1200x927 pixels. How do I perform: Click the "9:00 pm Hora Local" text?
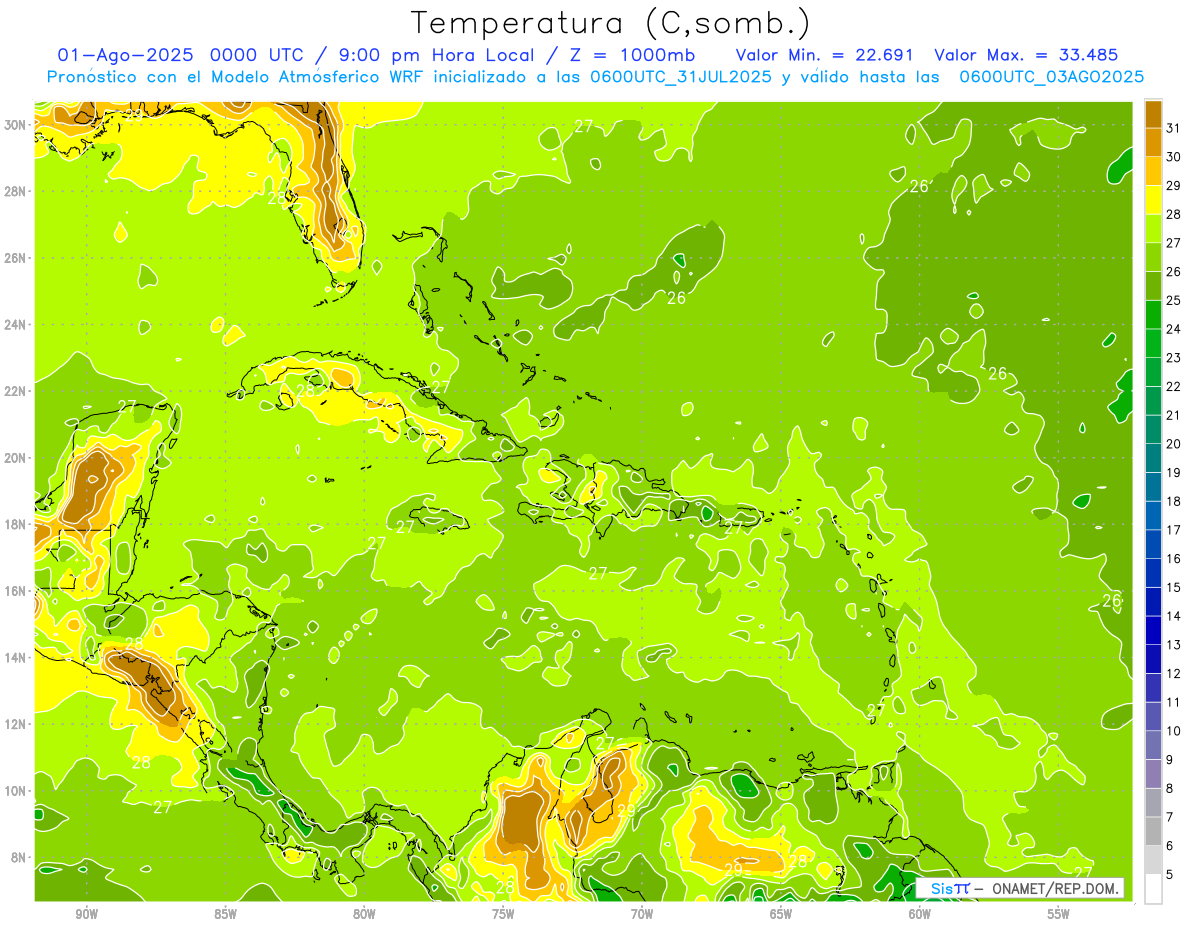pyautogui.click(x=441, y=55)
